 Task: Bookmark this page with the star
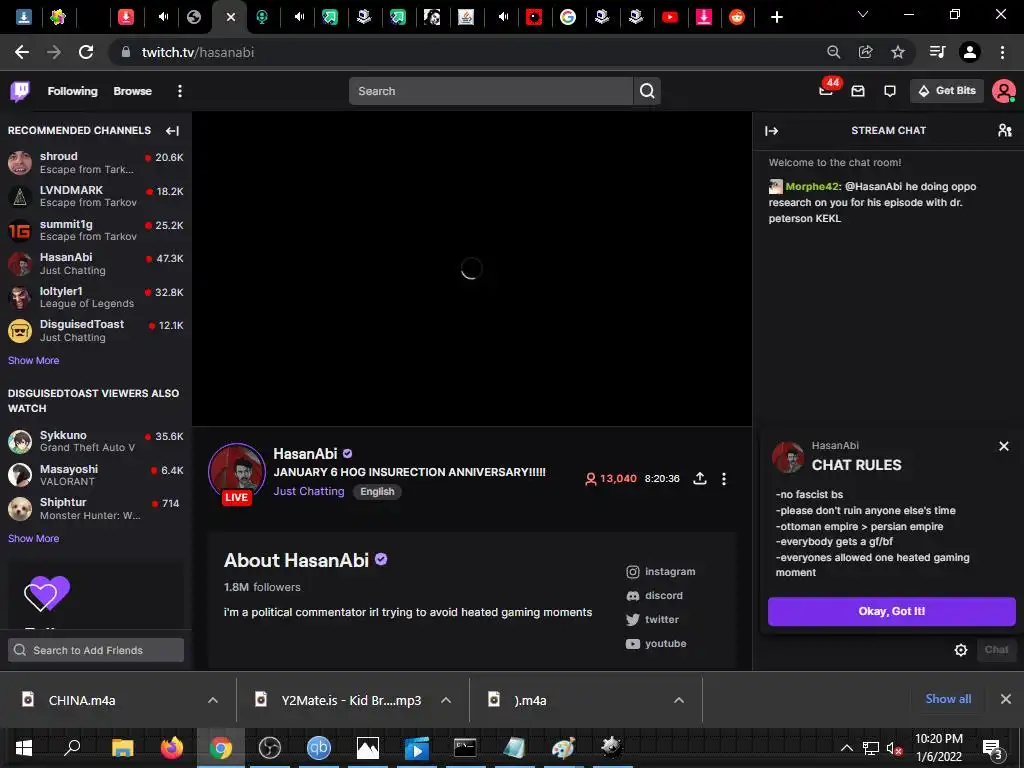pyautogui.click(x=898, y=52)
